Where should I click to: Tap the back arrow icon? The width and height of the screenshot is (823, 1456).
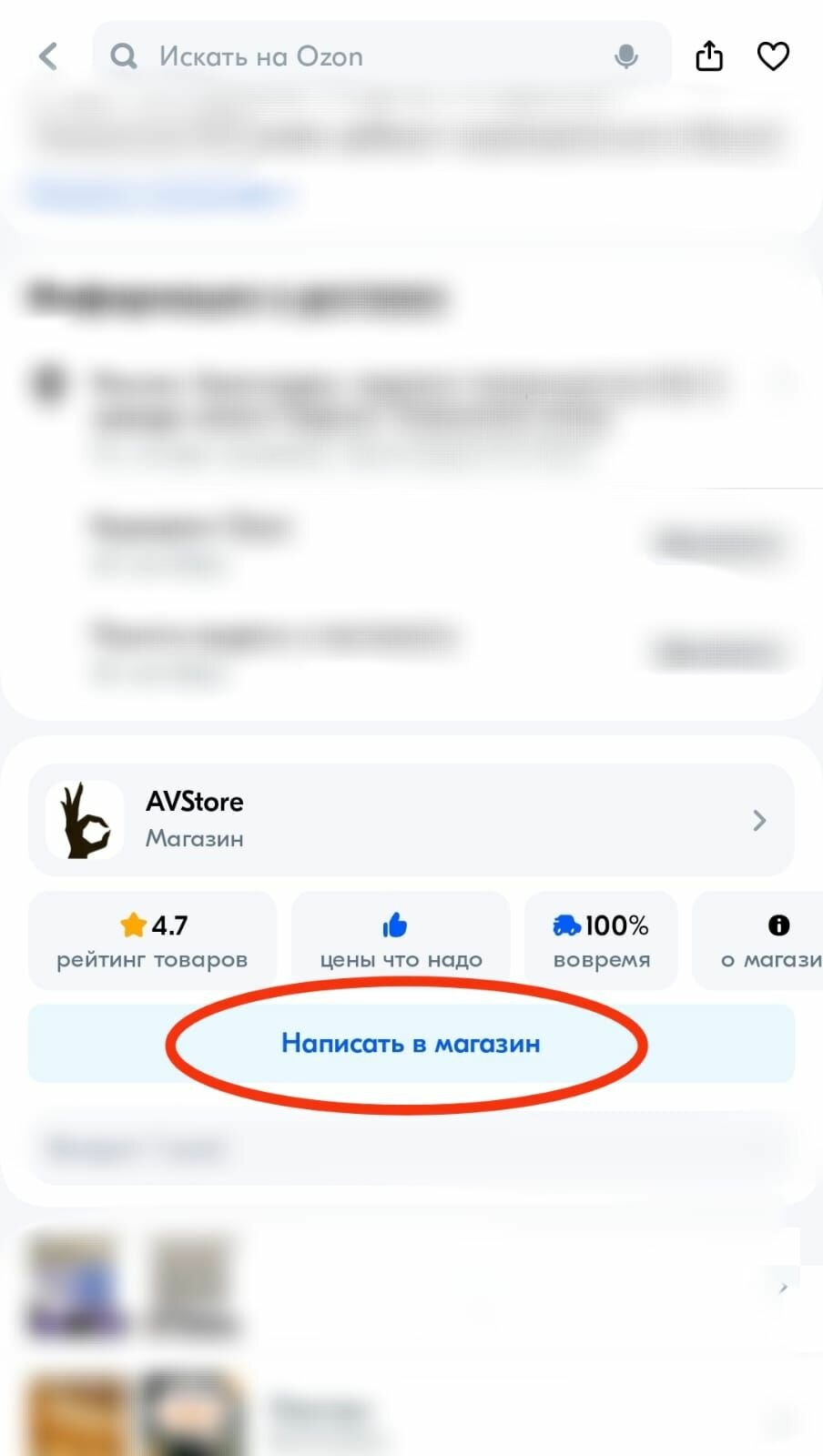[x=48, y=56]
